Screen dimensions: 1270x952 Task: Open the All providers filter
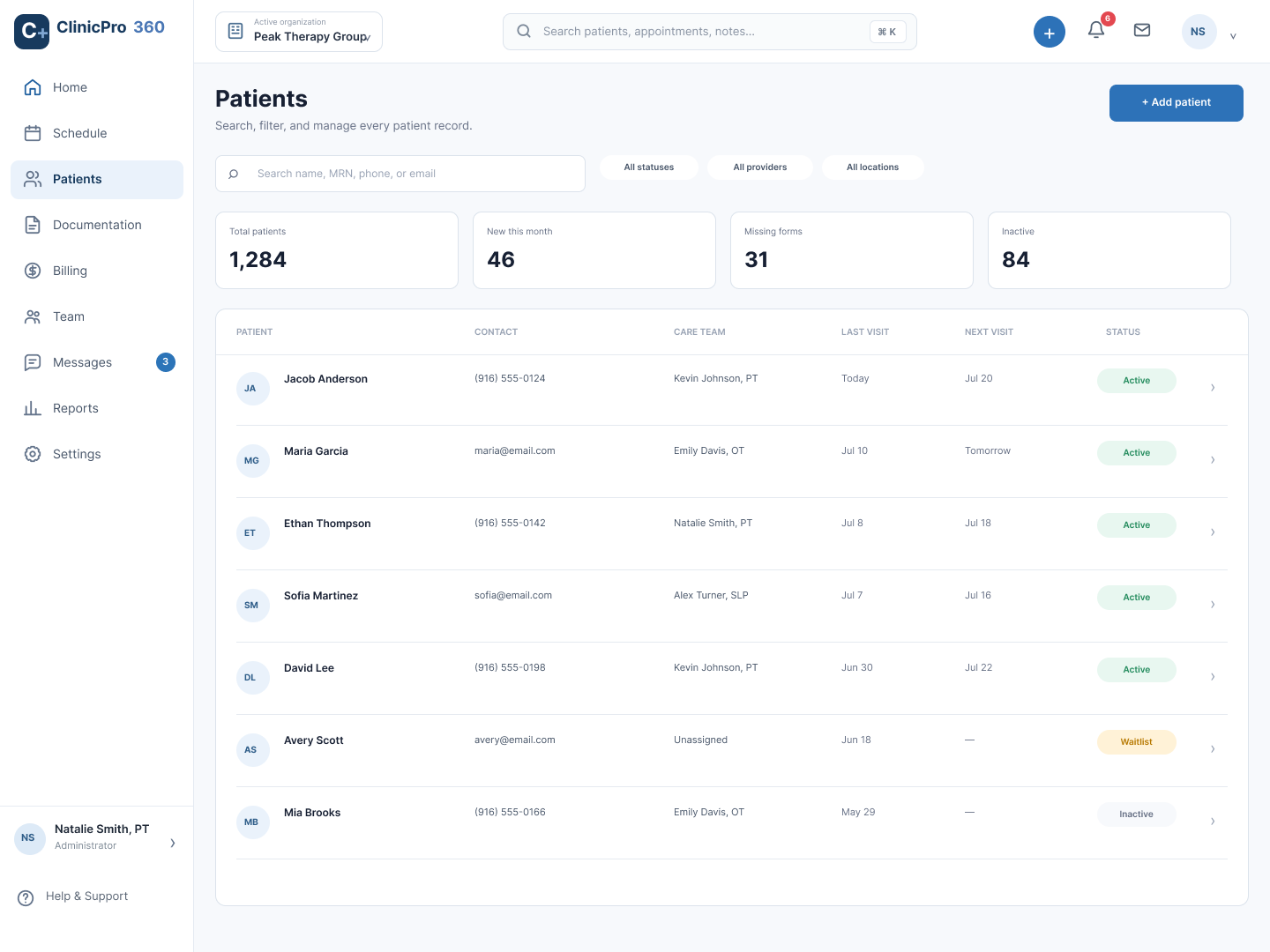(760, 167)
